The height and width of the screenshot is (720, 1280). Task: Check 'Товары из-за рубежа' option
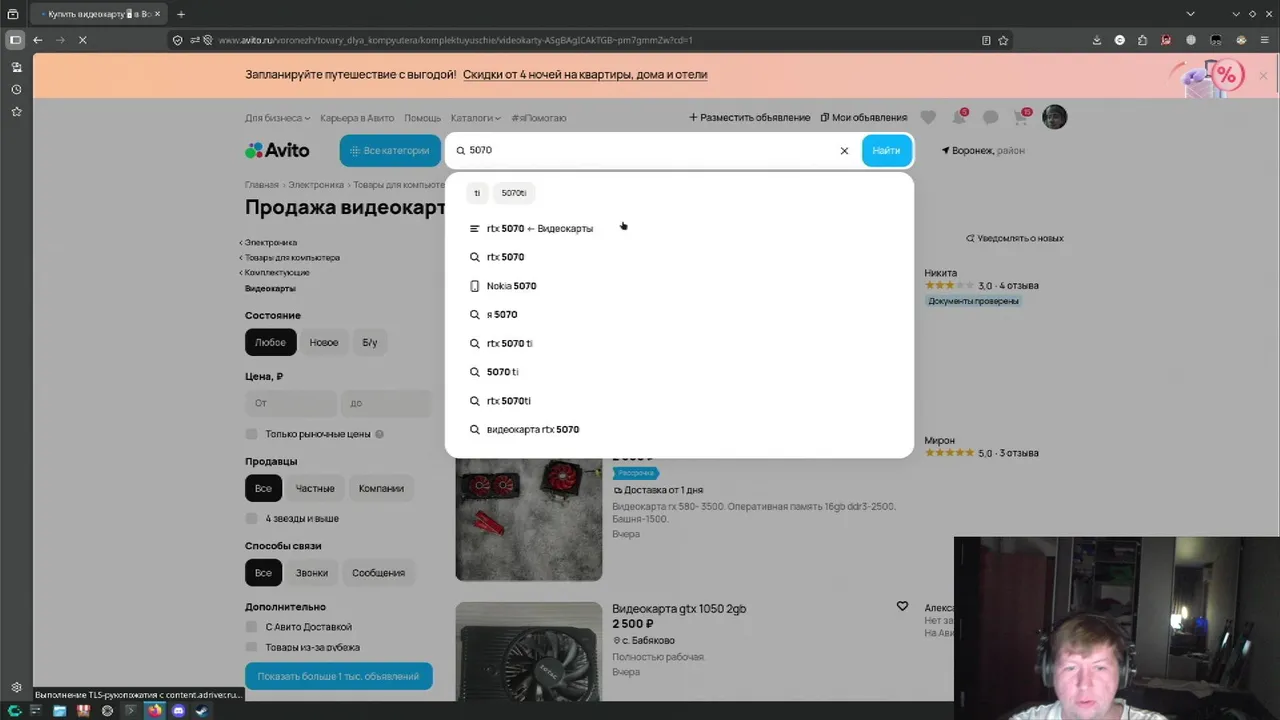click(x=251, y=647)
